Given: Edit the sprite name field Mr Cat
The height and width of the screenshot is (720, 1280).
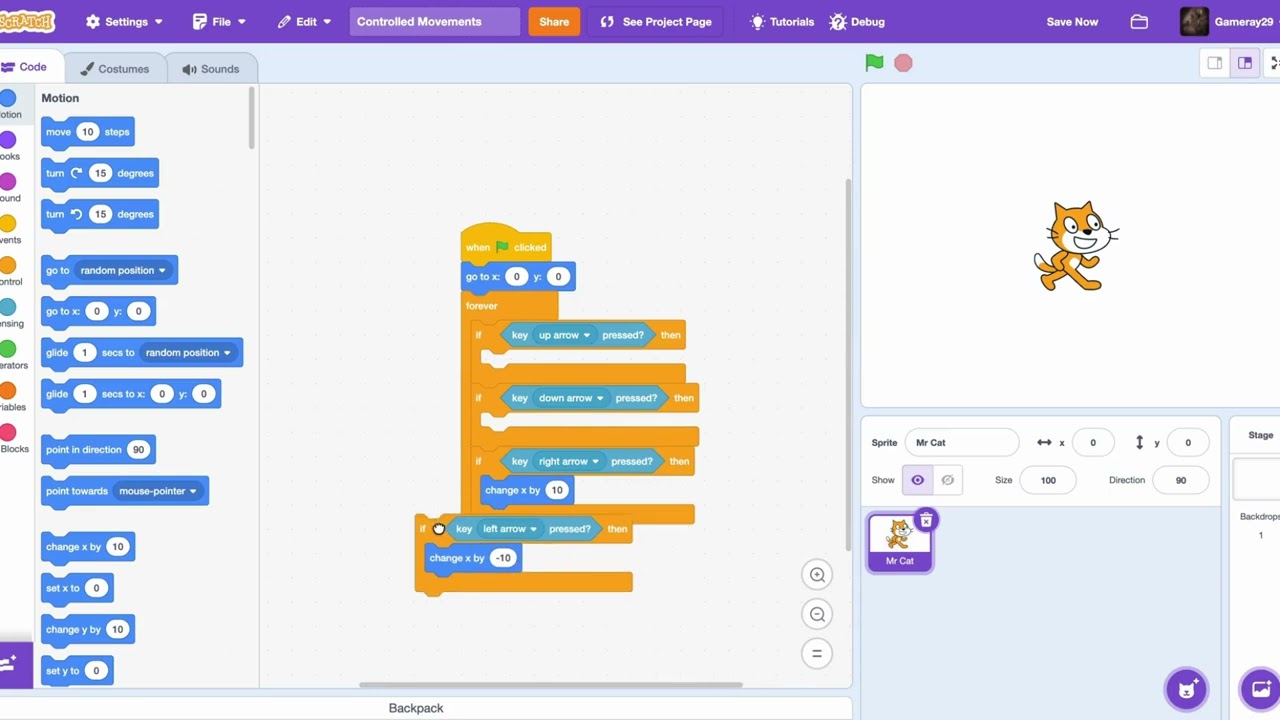Looking at the screenshot, I should [x=962, y=442].
